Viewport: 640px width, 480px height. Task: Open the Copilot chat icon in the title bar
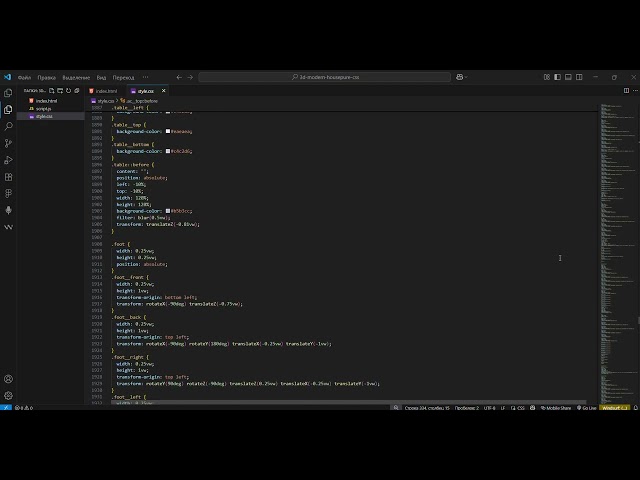[459, 77]
